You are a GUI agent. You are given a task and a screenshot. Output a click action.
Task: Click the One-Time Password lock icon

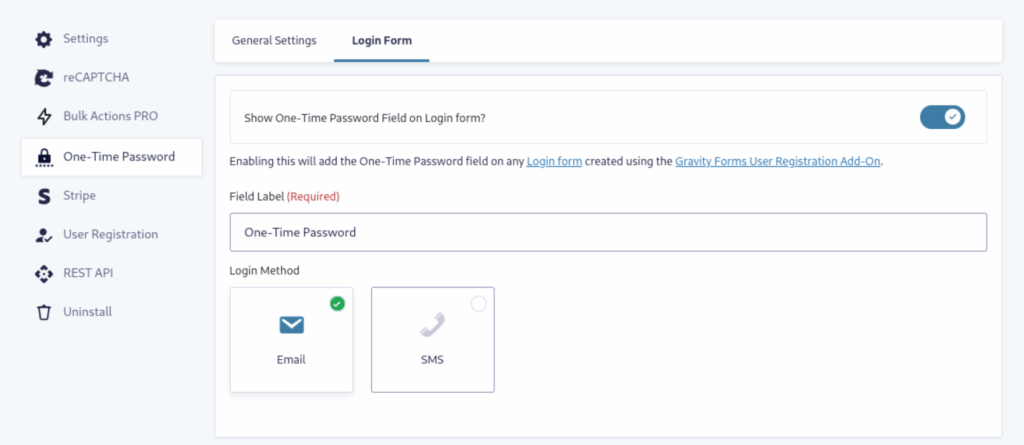[x=43, y=157]
